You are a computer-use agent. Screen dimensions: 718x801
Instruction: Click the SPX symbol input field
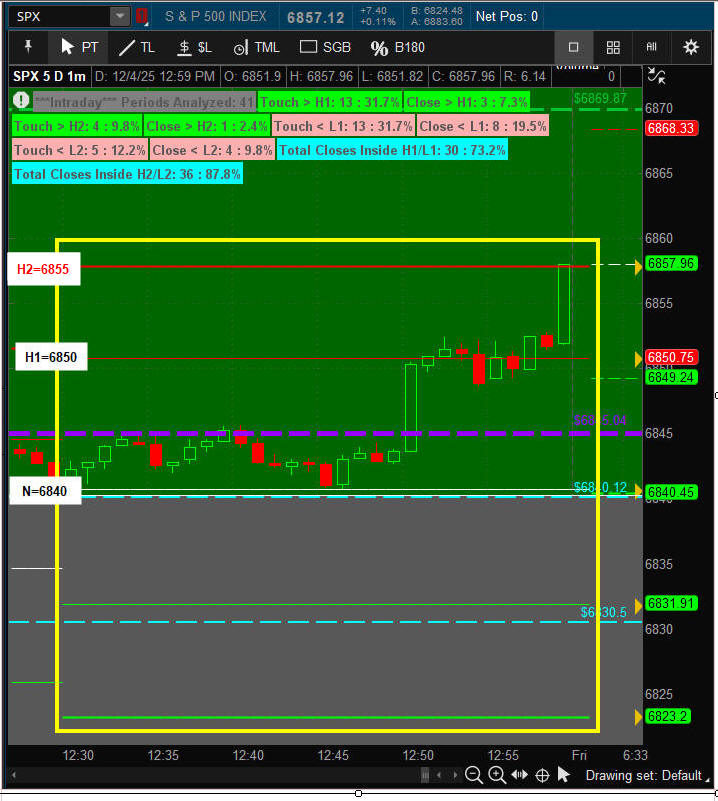pos(58,16)
